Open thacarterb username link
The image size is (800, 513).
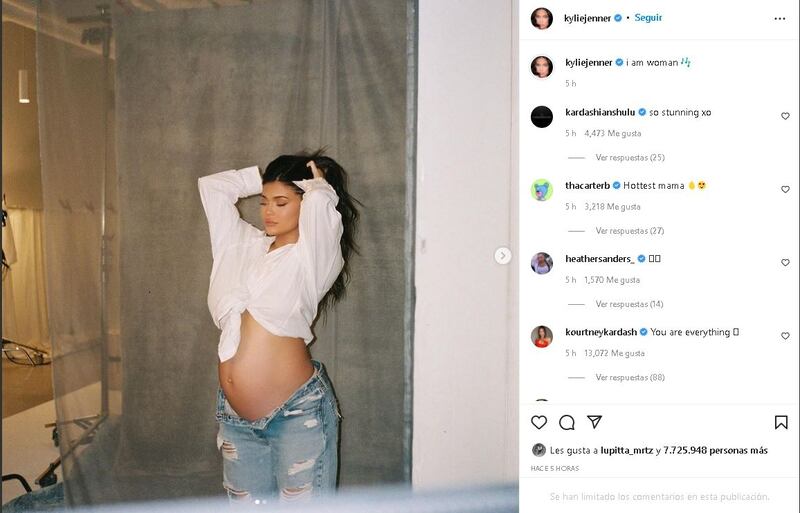click(x=587, y=186)
